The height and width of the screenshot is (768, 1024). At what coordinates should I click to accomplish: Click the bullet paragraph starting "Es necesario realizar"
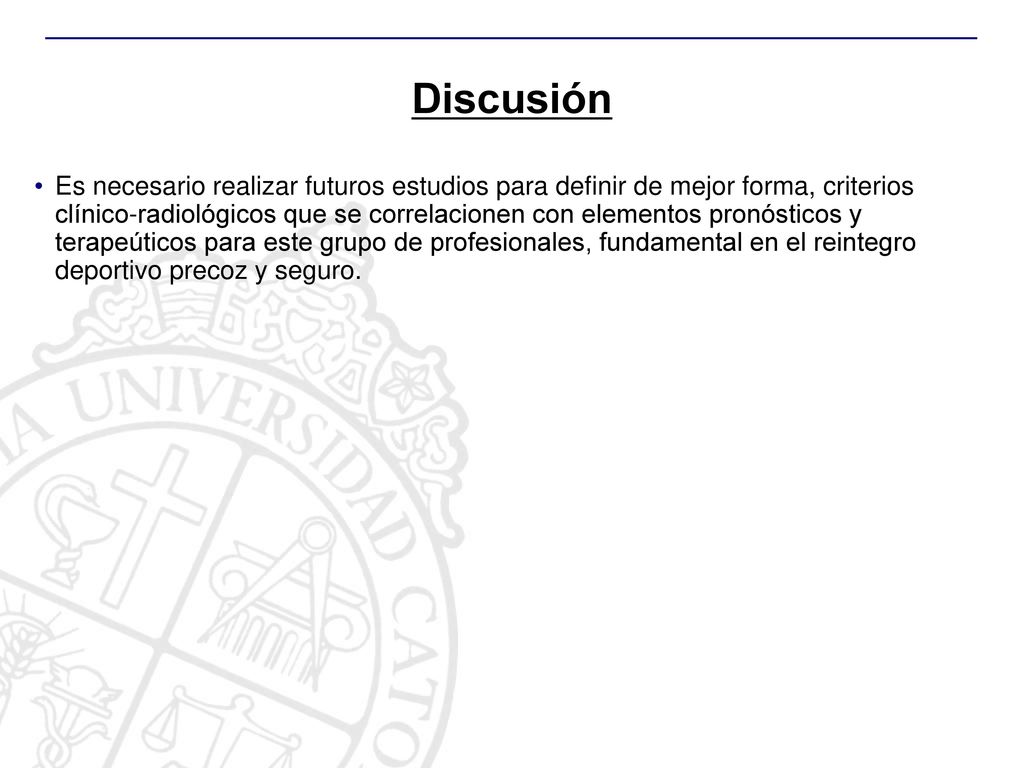(485, 228)
